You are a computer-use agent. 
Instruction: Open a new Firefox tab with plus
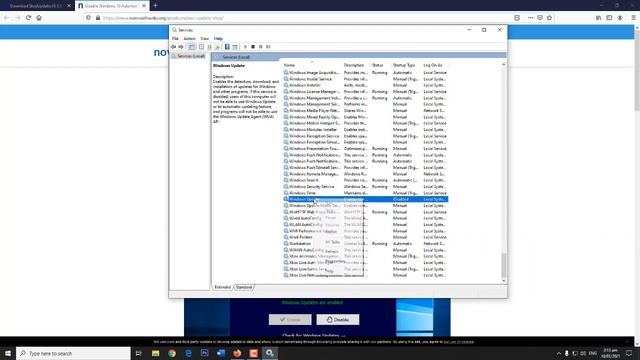coord(155,6)
